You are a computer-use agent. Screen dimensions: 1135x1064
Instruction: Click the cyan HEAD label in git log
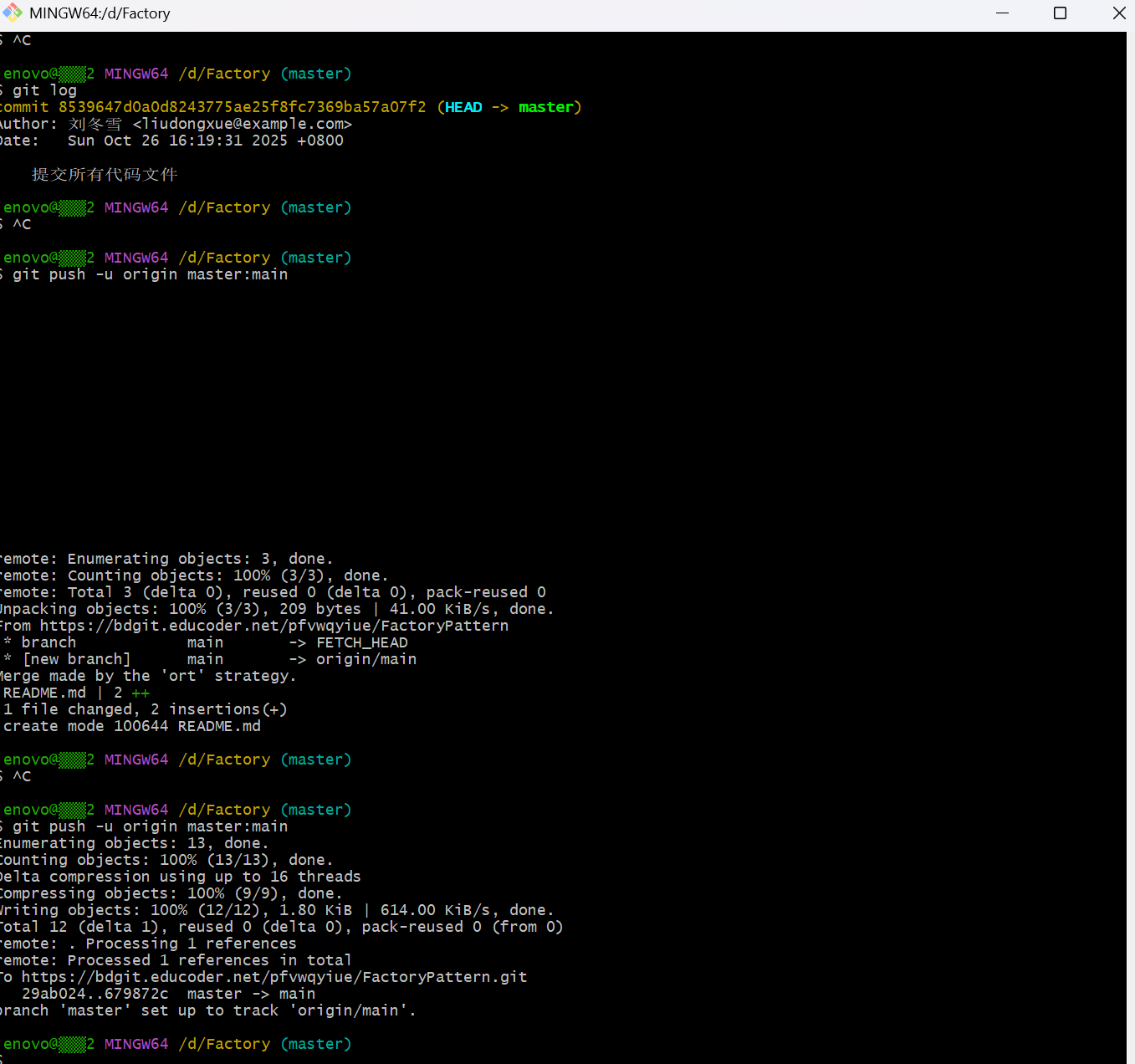(x=463, y=107)
